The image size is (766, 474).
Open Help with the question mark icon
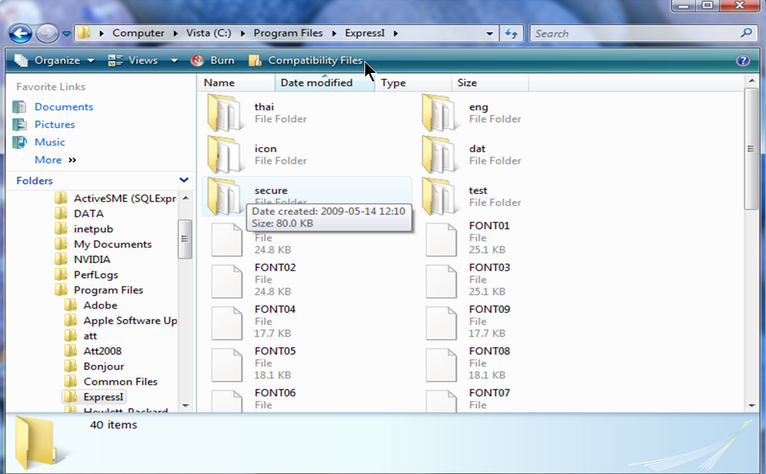pos(743,61)
